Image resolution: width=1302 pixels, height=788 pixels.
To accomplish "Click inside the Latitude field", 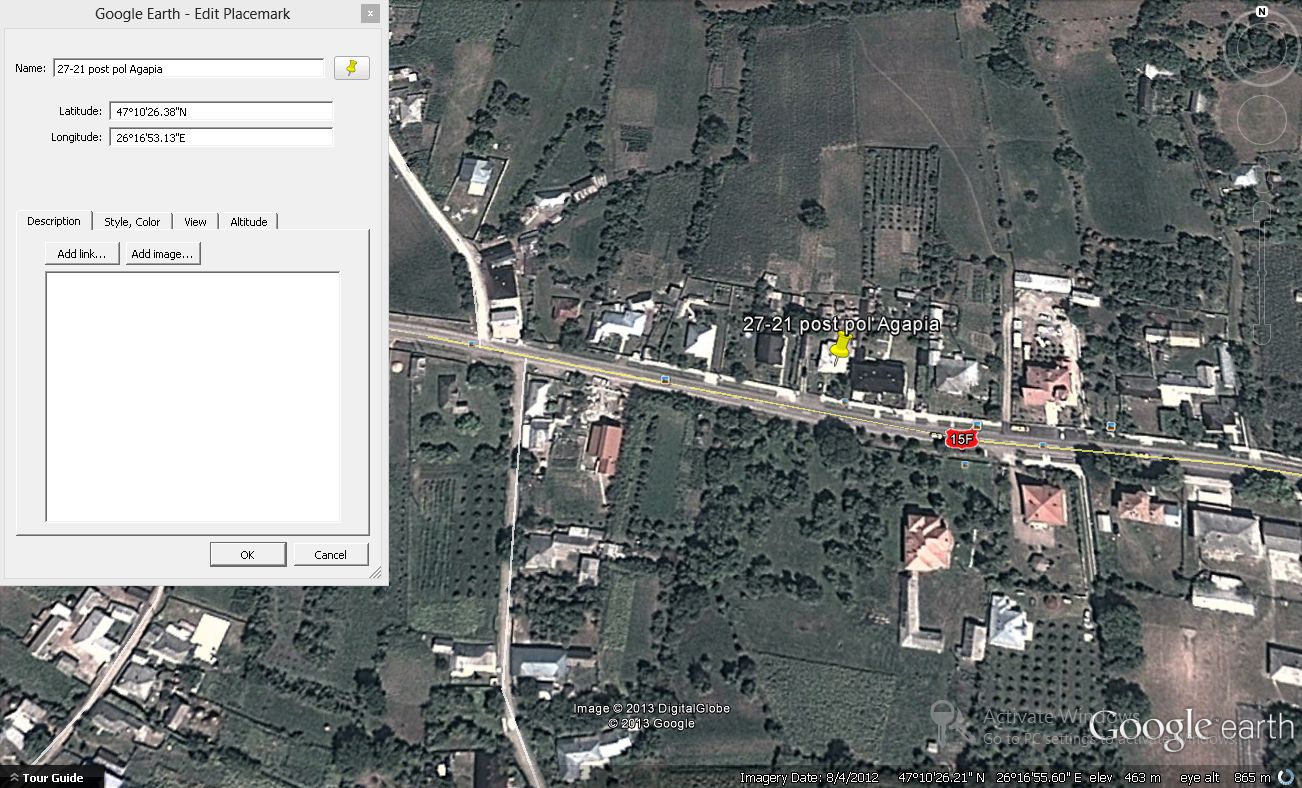I will [220, 112].
